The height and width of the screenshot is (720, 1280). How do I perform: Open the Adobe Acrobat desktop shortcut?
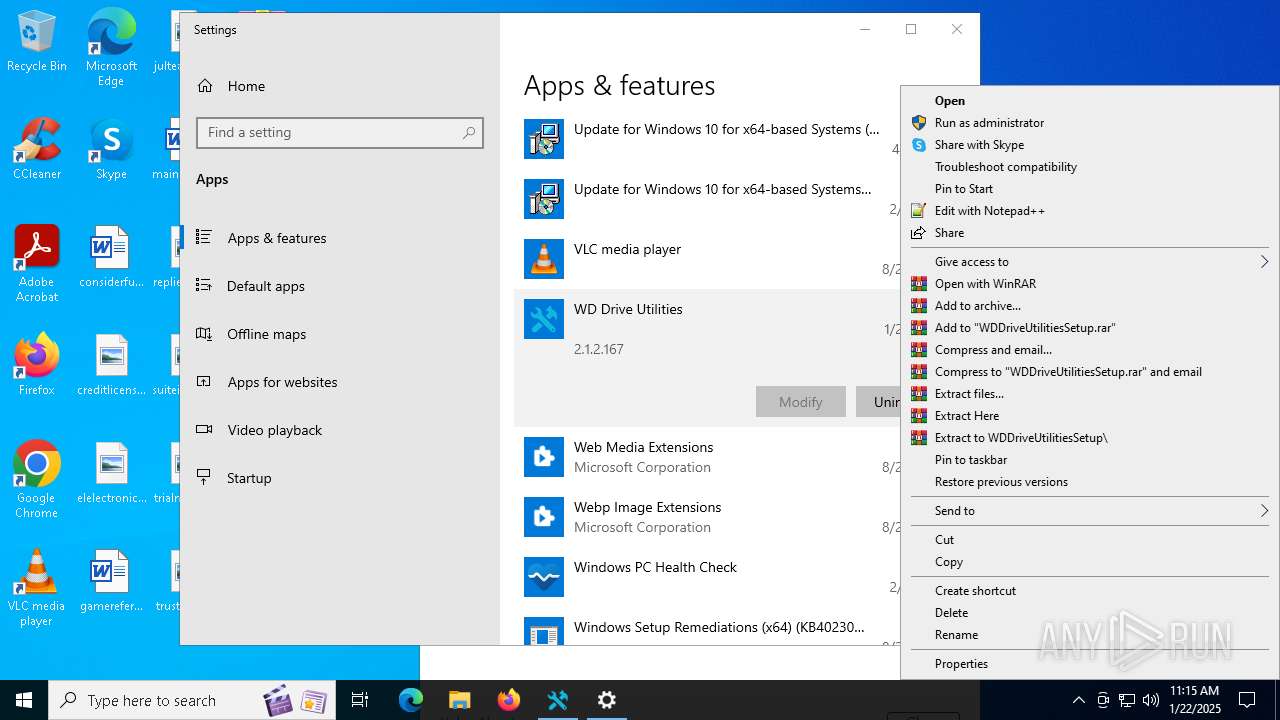point(36,264)
